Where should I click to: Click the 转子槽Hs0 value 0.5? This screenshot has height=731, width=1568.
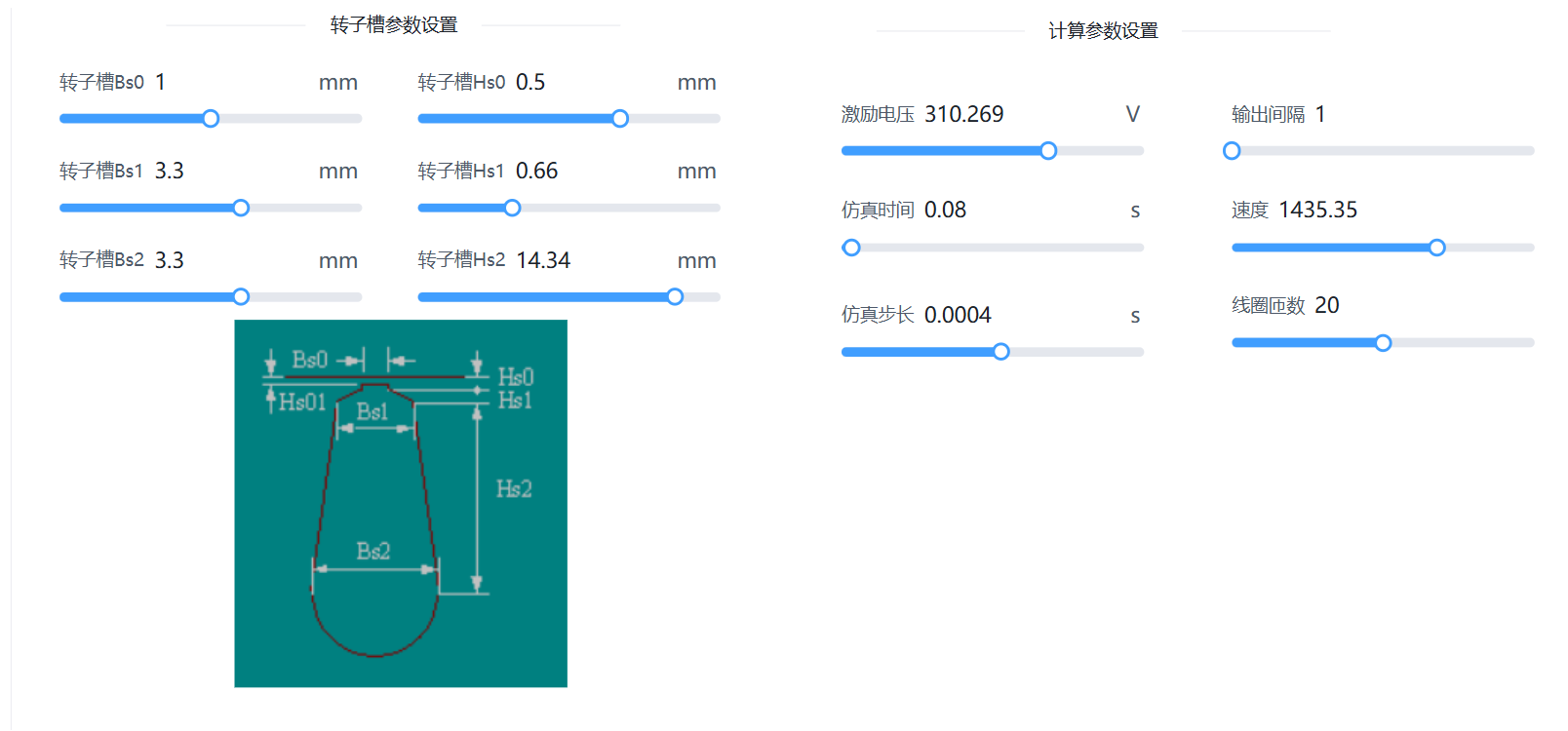click(530, 82)
